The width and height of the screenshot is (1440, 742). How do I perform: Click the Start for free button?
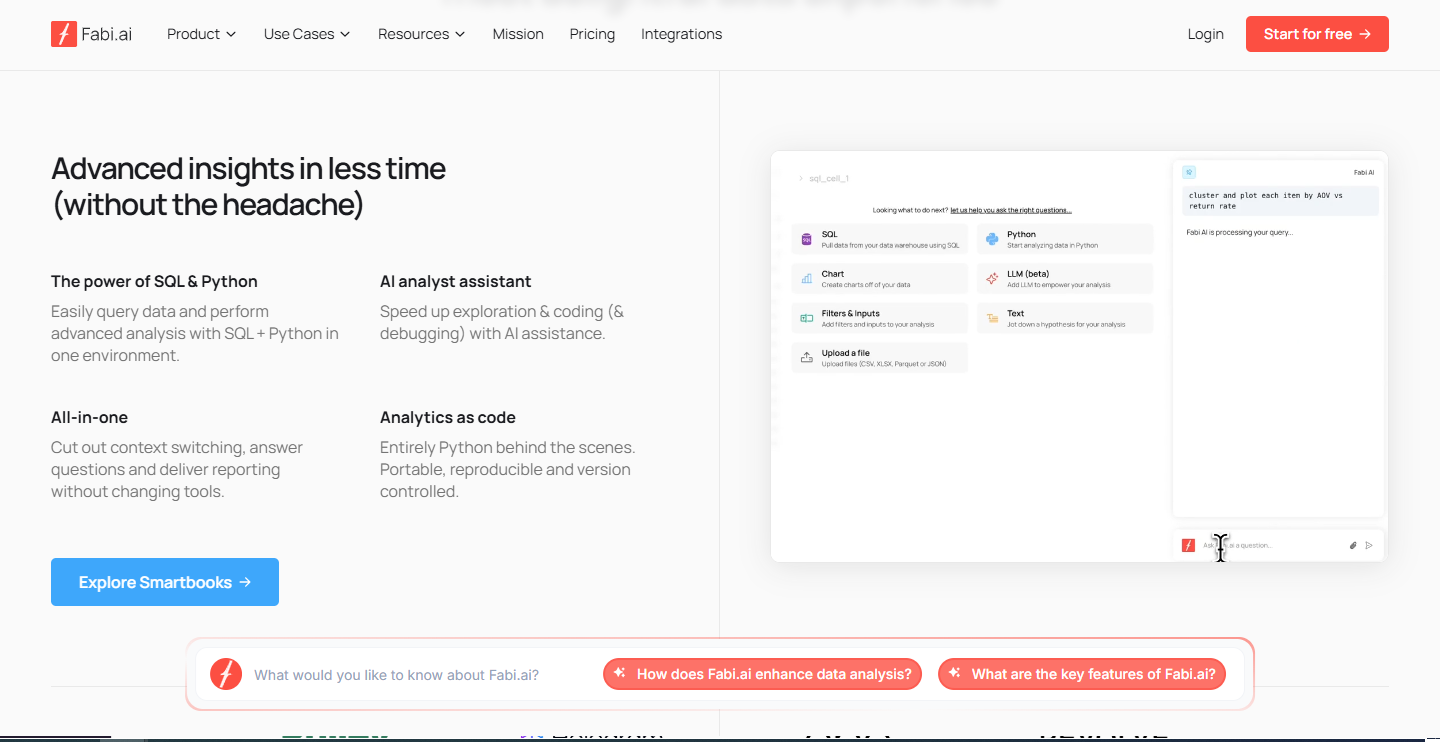(1317, 34)
